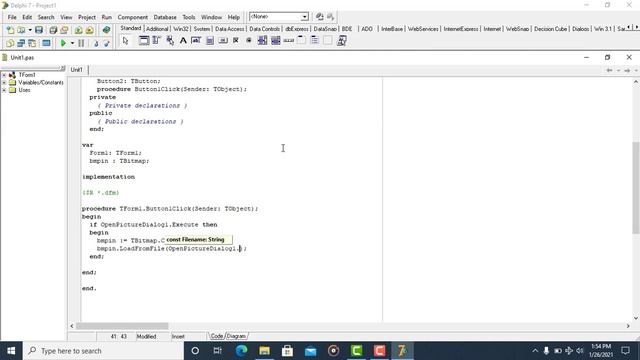Open Microsoft Edge from the taskbar

[241, 351]
